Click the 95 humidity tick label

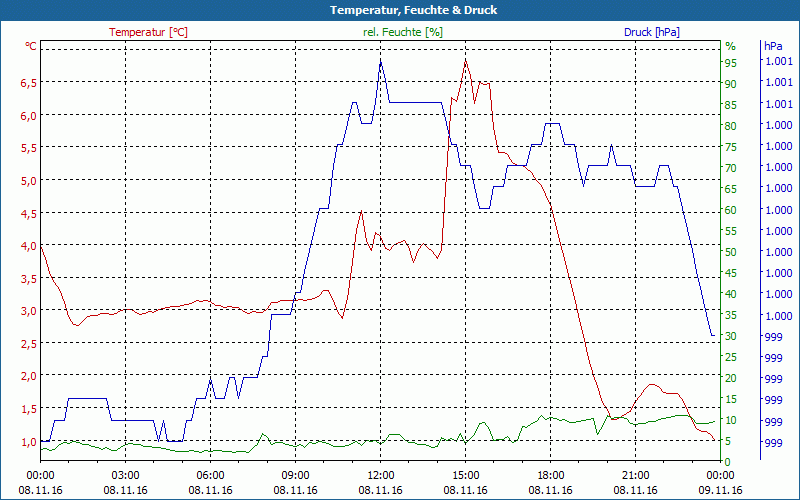point(731,63)
